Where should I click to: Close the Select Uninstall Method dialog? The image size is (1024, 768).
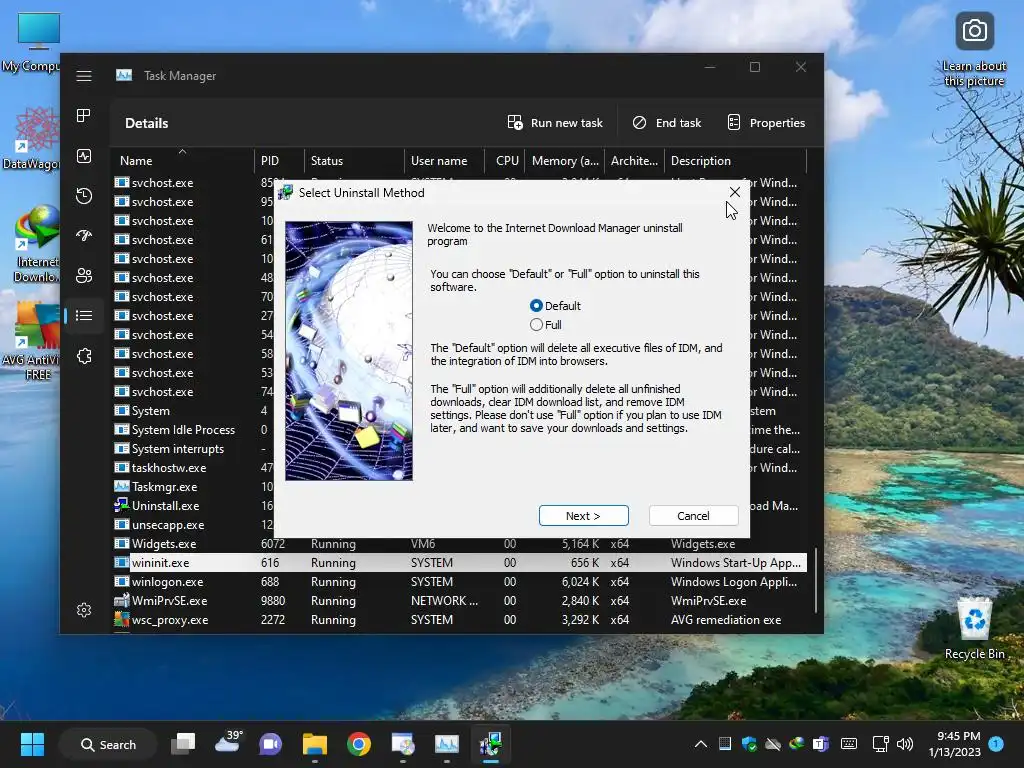coord(735,192)
